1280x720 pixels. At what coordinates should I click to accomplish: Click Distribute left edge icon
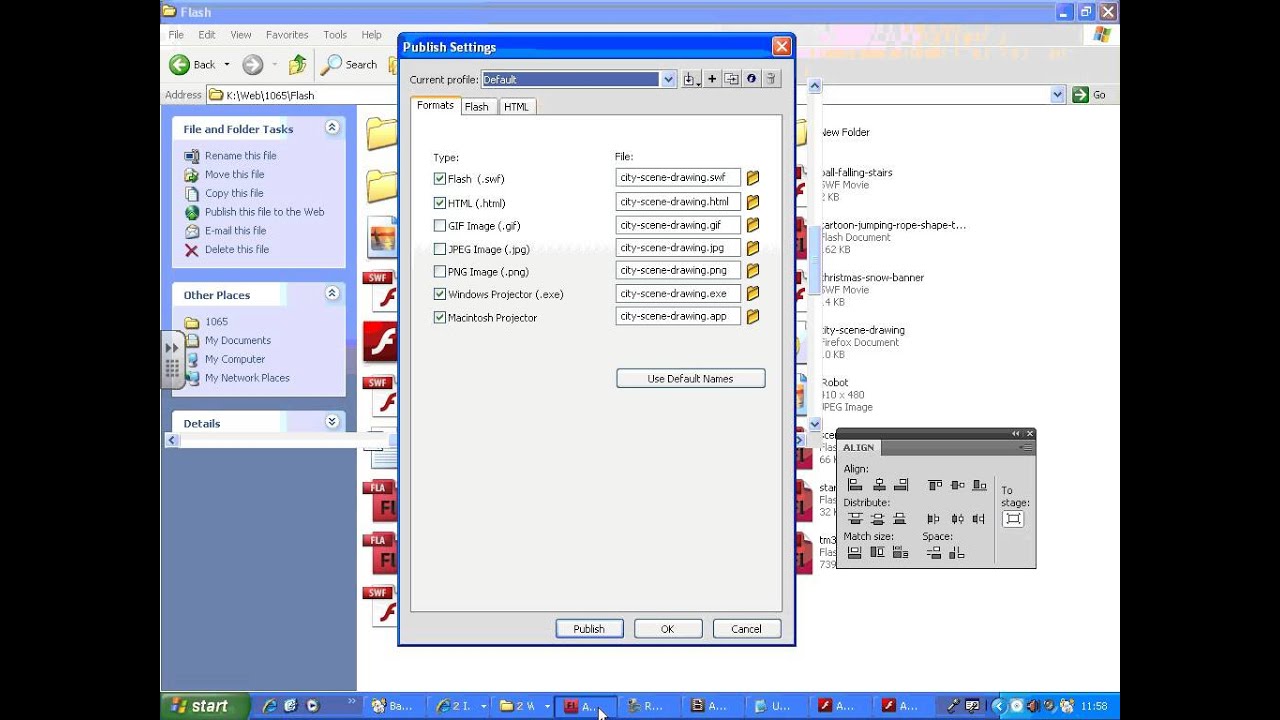[x=933, y=519]
